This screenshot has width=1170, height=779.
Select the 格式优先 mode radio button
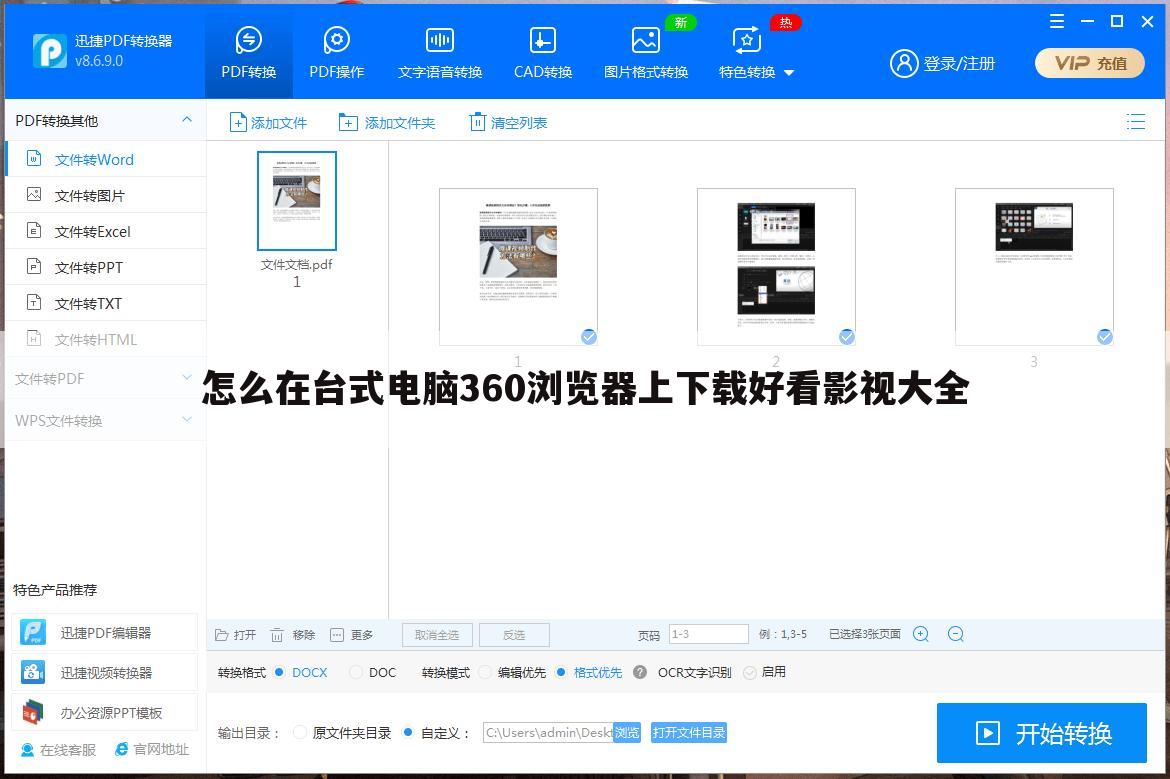(561, 672)
